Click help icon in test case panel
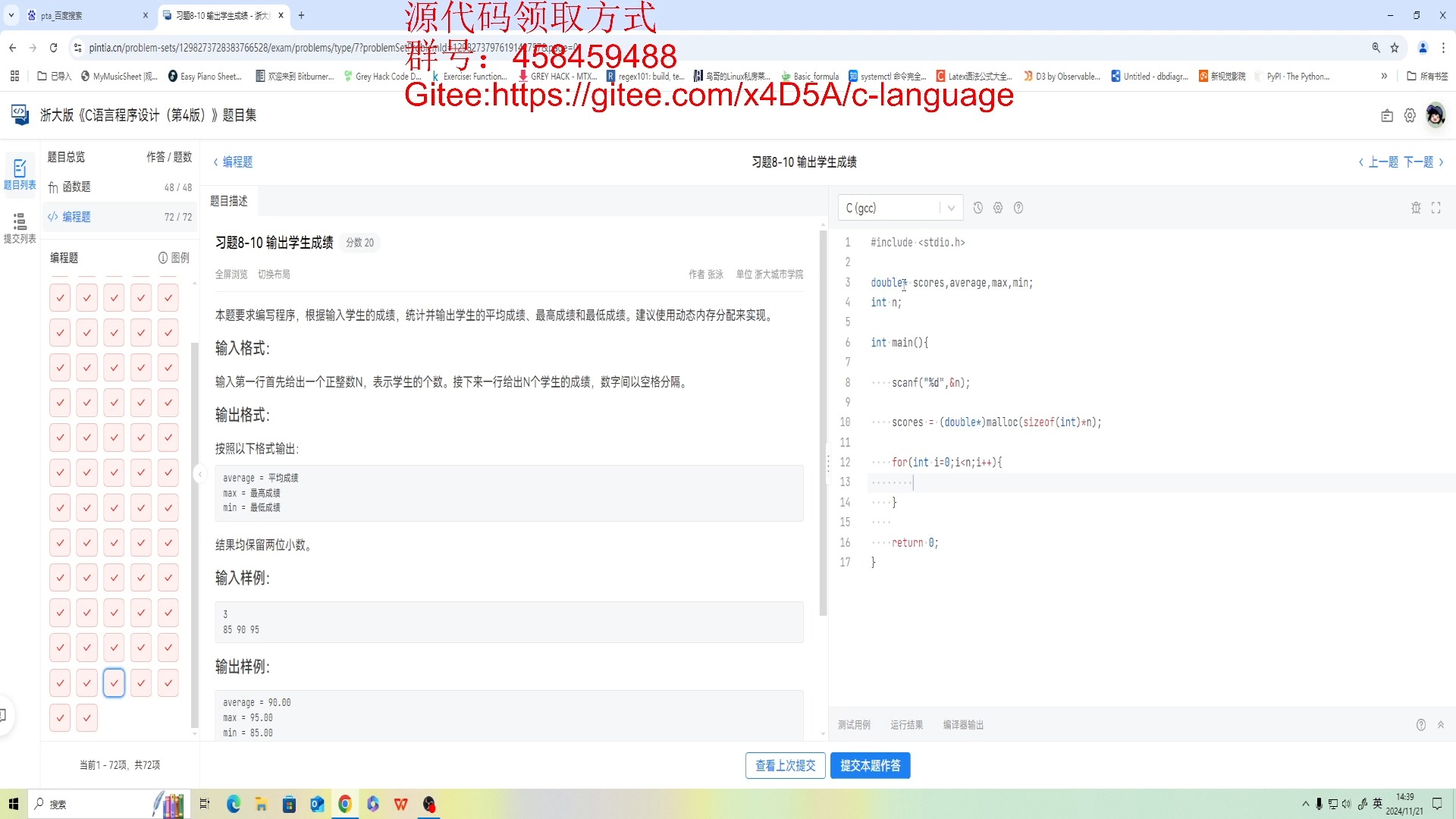The height and width of the screenshot is (819, 1456). pyautogui.click(x=1421, y=725)
